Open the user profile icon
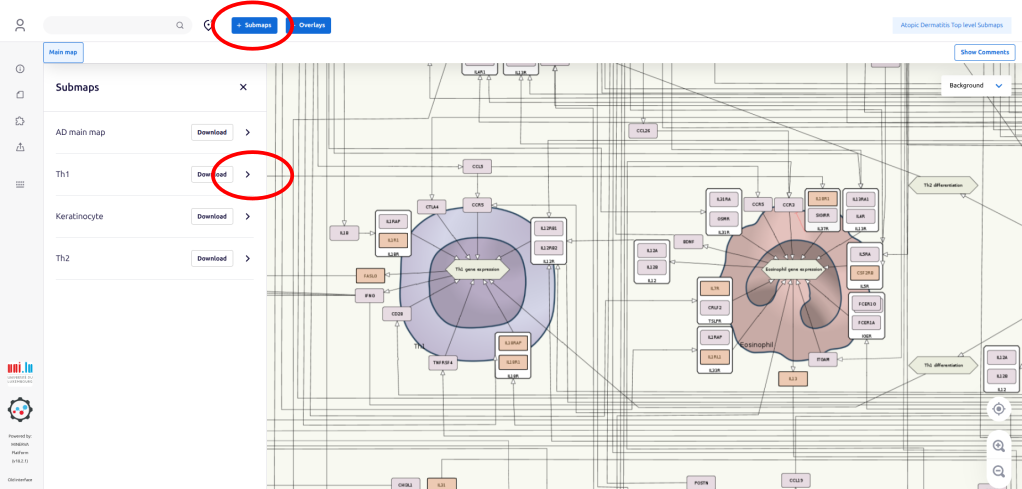Image resolution: width=1022 pixels, height=489 pixels. [20, 25]
